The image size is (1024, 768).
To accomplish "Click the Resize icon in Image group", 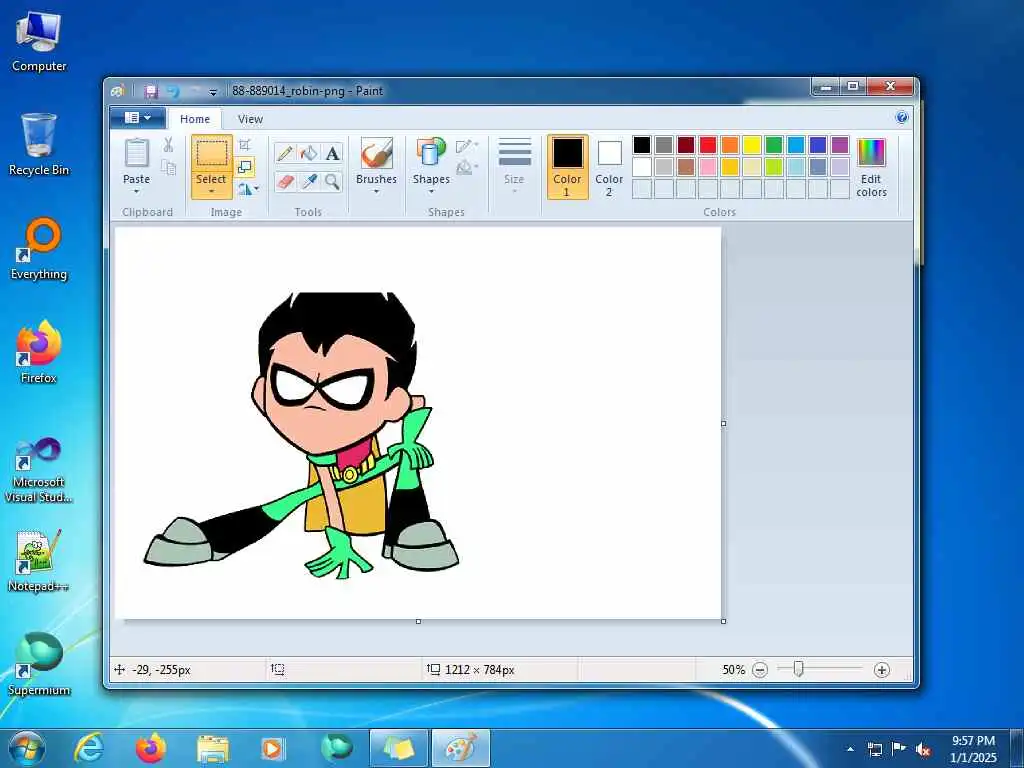I will [245, 167].
